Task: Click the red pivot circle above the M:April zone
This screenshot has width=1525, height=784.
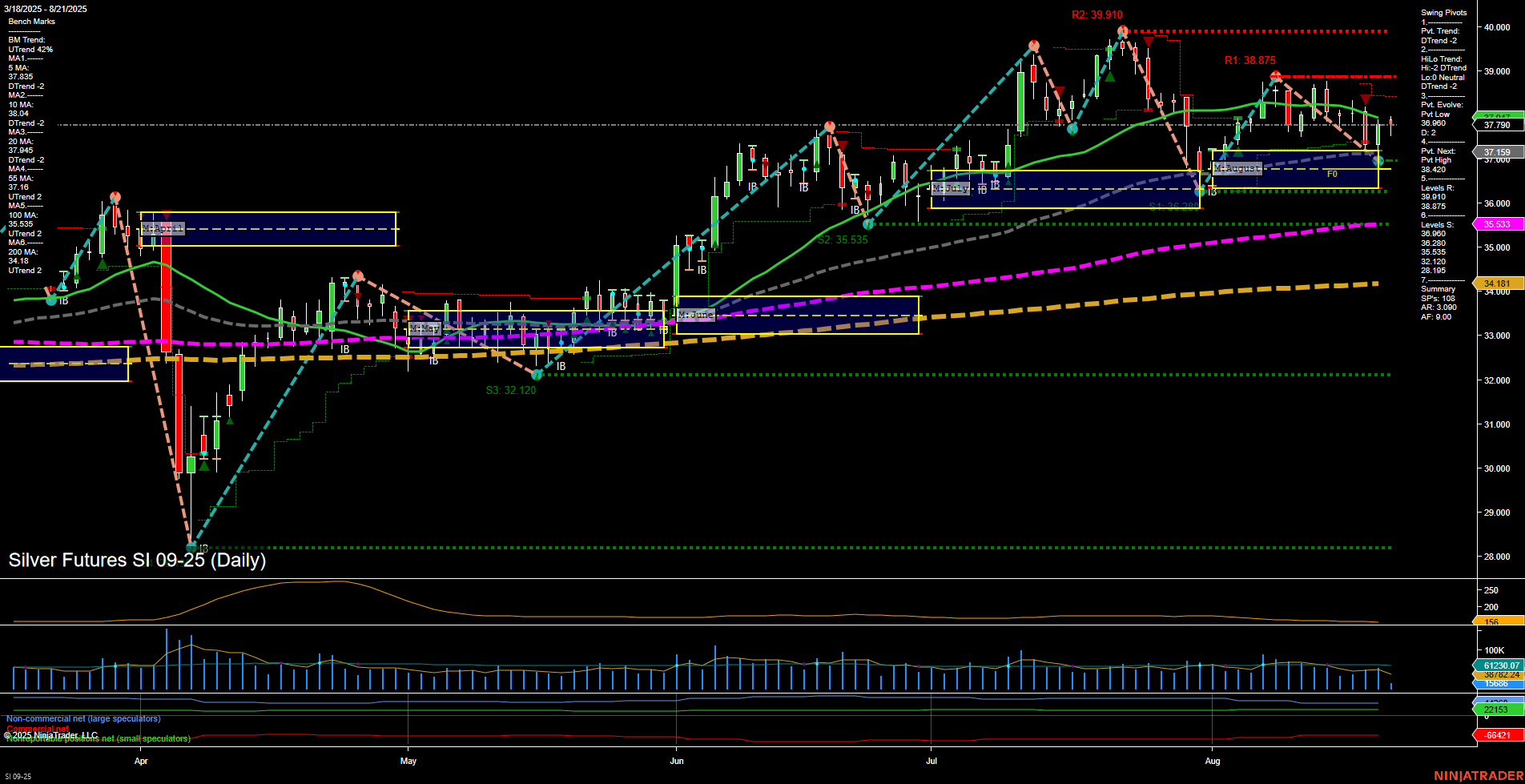Action: 115,195
